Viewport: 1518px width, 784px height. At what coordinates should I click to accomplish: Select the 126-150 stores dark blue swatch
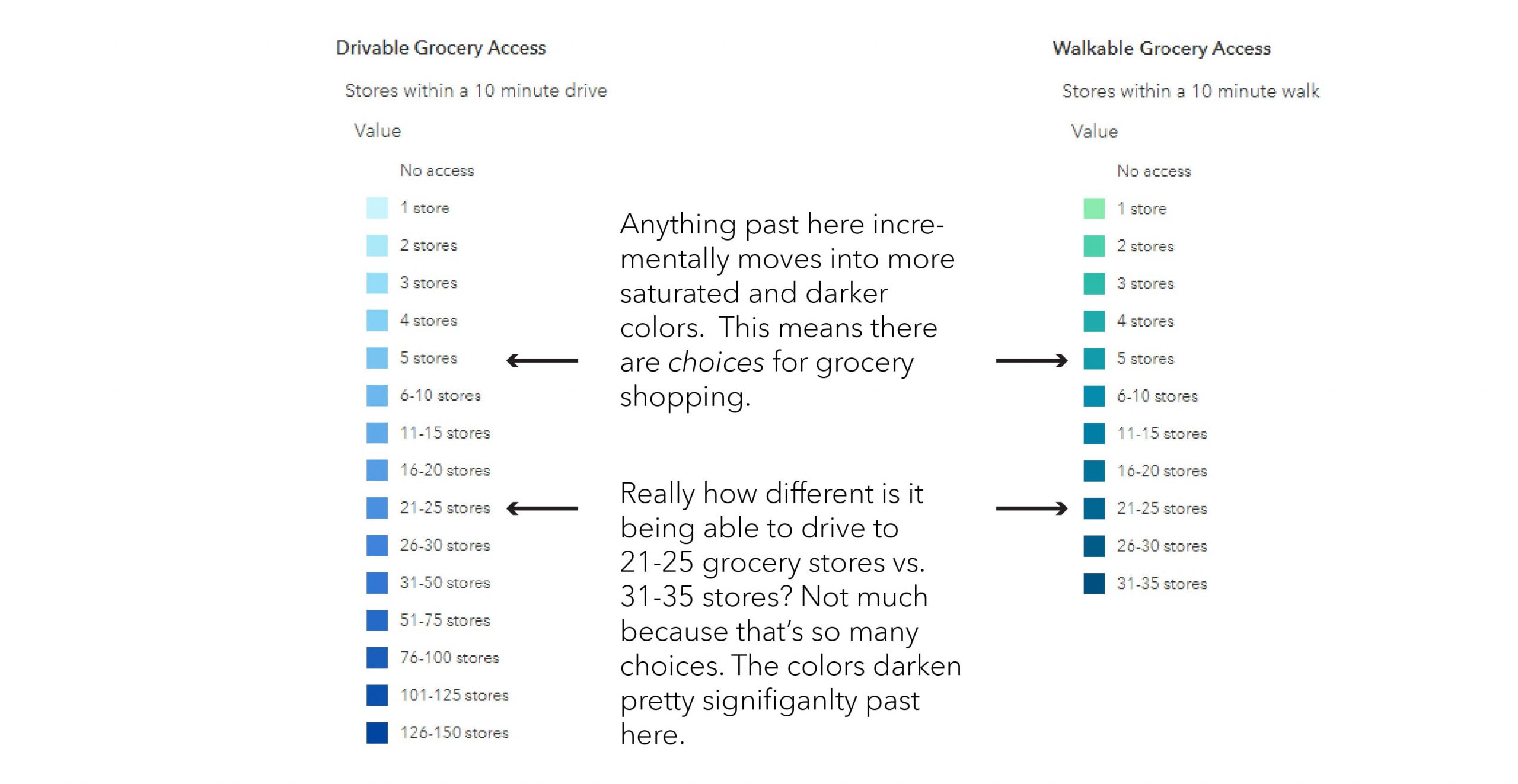pos(377,732)
